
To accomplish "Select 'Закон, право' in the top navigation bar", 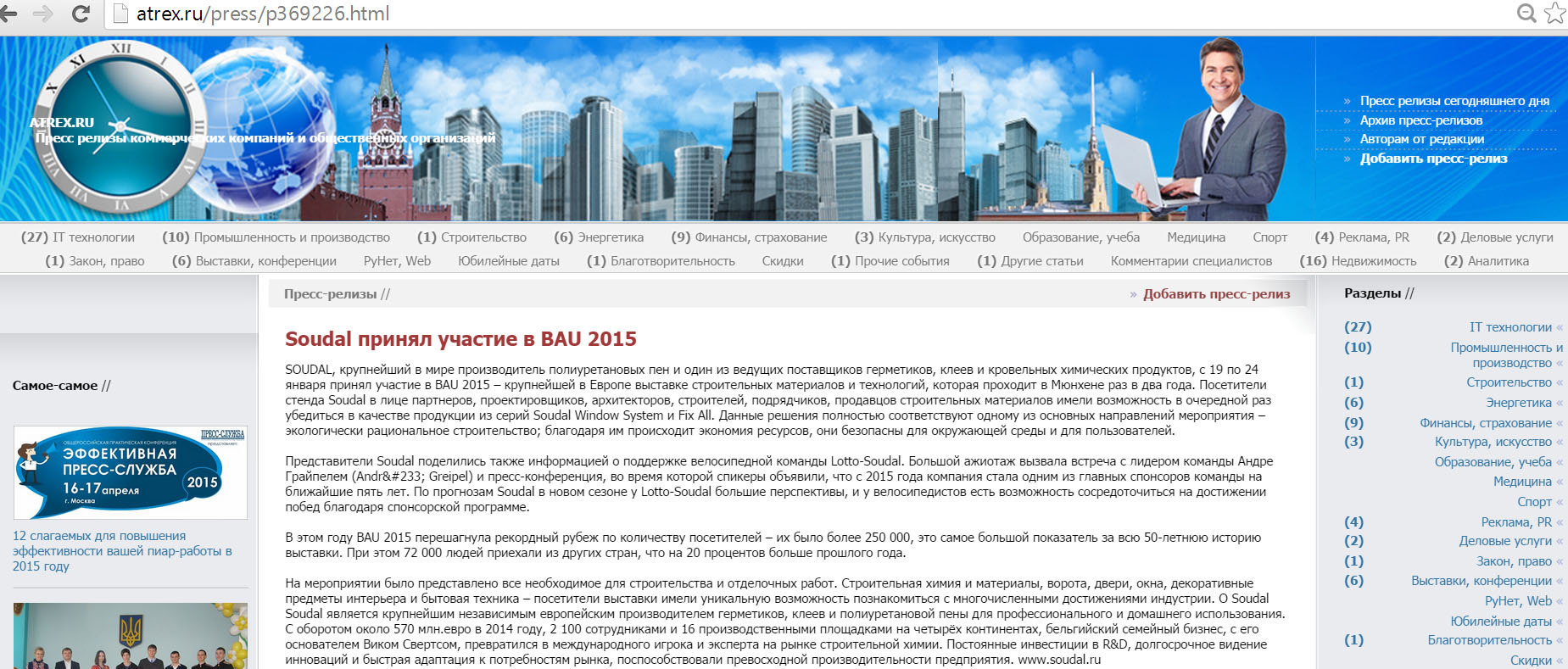I will pos(107,261).
